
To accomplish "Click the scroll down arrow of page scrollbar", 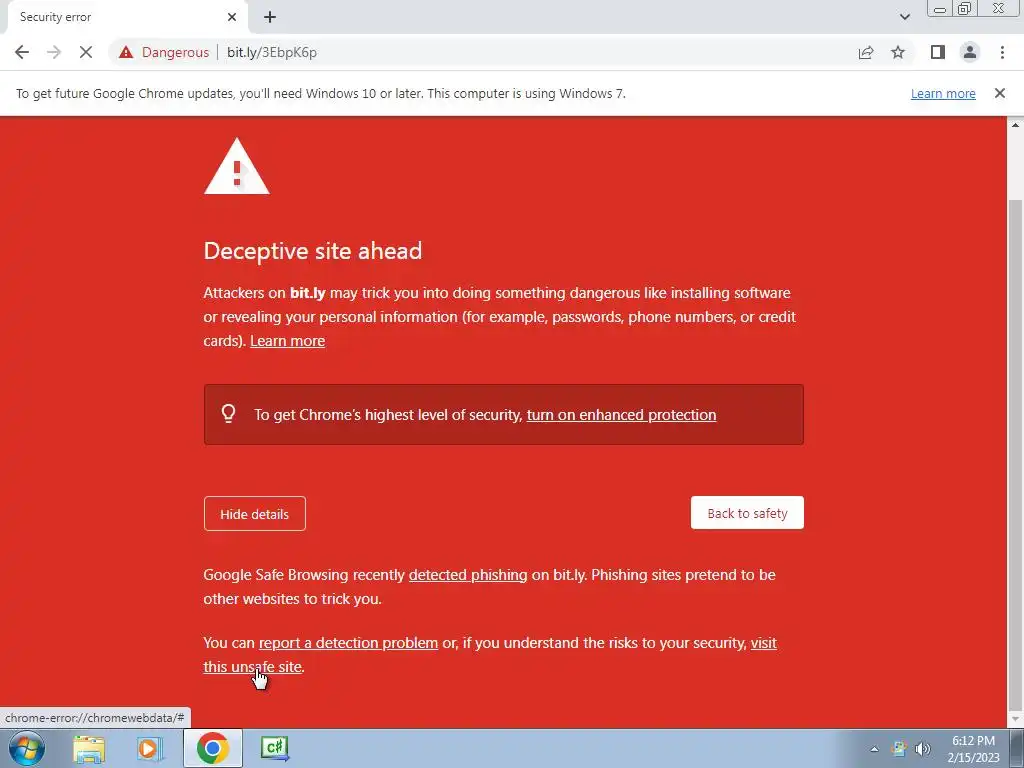I will click(x=1016, y=720).
